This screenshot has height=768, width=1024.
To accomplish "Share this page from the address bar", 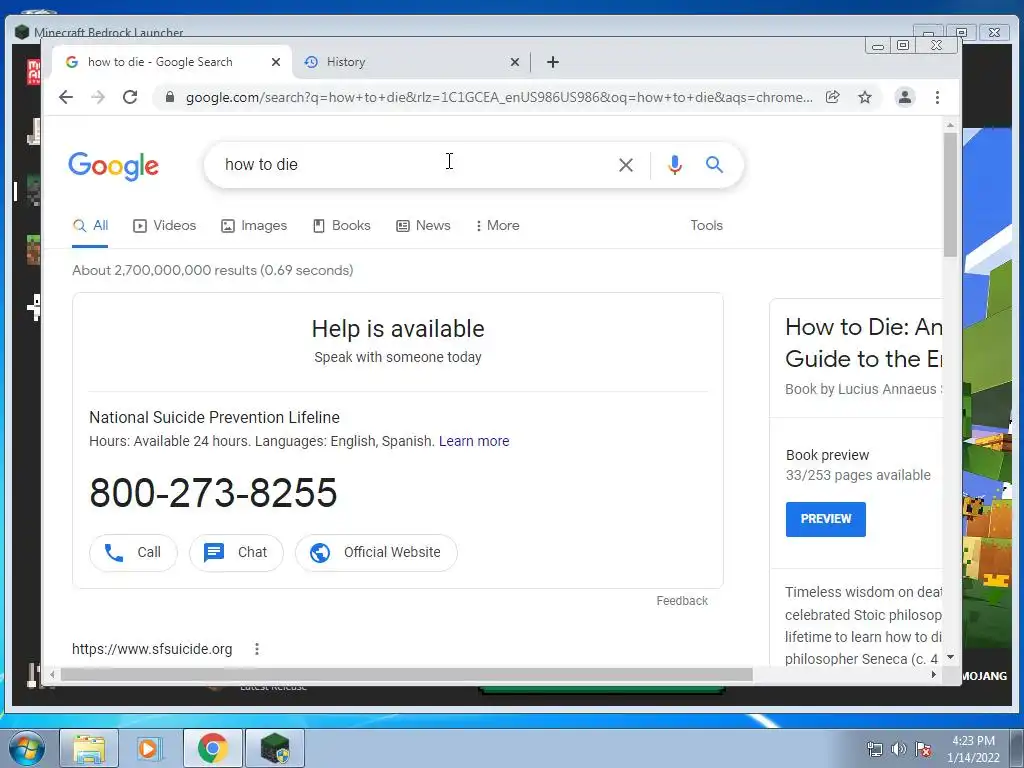I will tap(833, 97).
